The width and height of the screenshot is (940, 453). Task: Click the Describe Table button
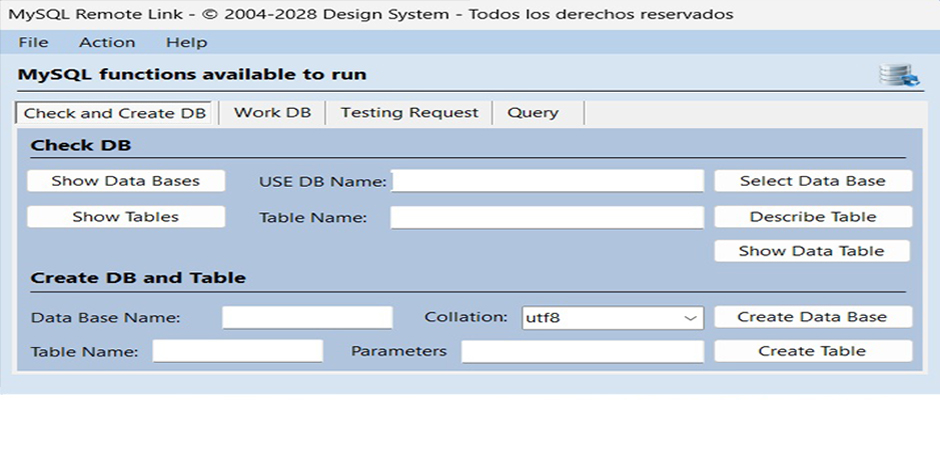(813, 217)
